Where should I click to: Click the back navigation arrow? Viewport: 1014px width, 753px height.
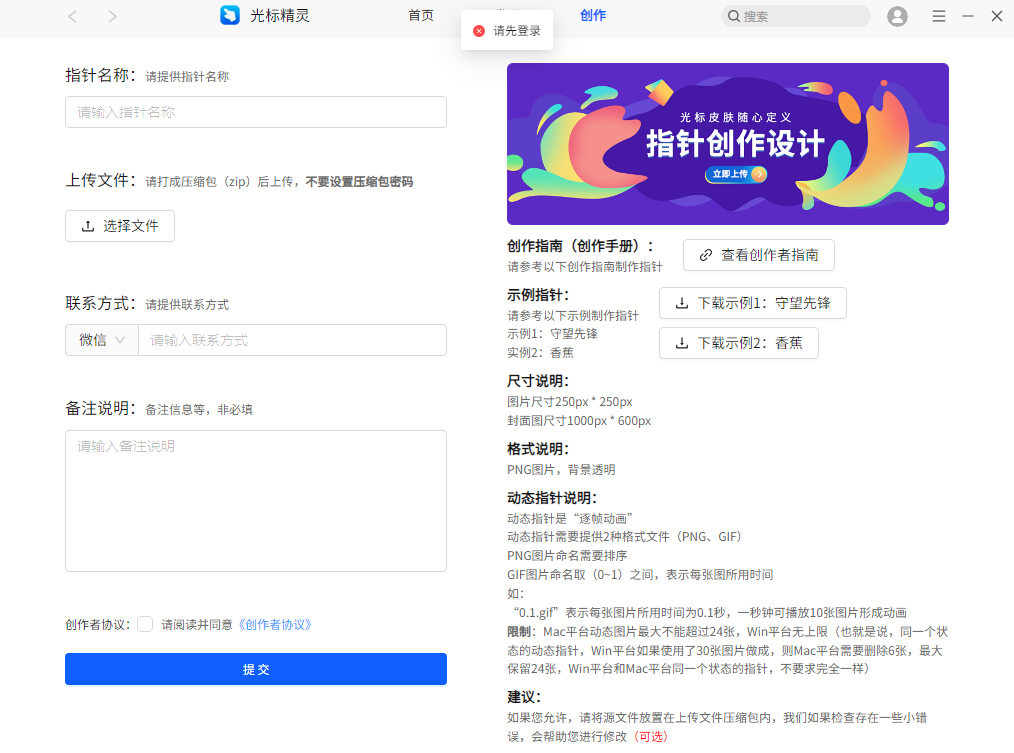click(x=72, y=16)
